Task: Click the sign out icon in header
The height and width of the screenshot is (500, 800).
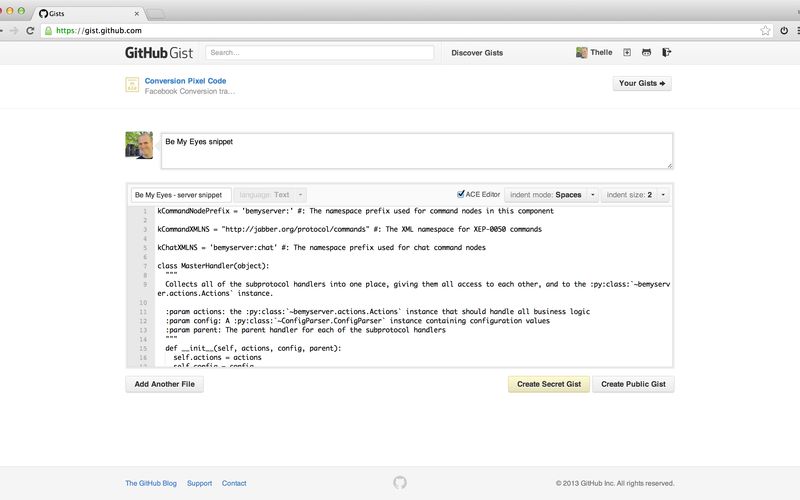Action: tap(666, 52)
